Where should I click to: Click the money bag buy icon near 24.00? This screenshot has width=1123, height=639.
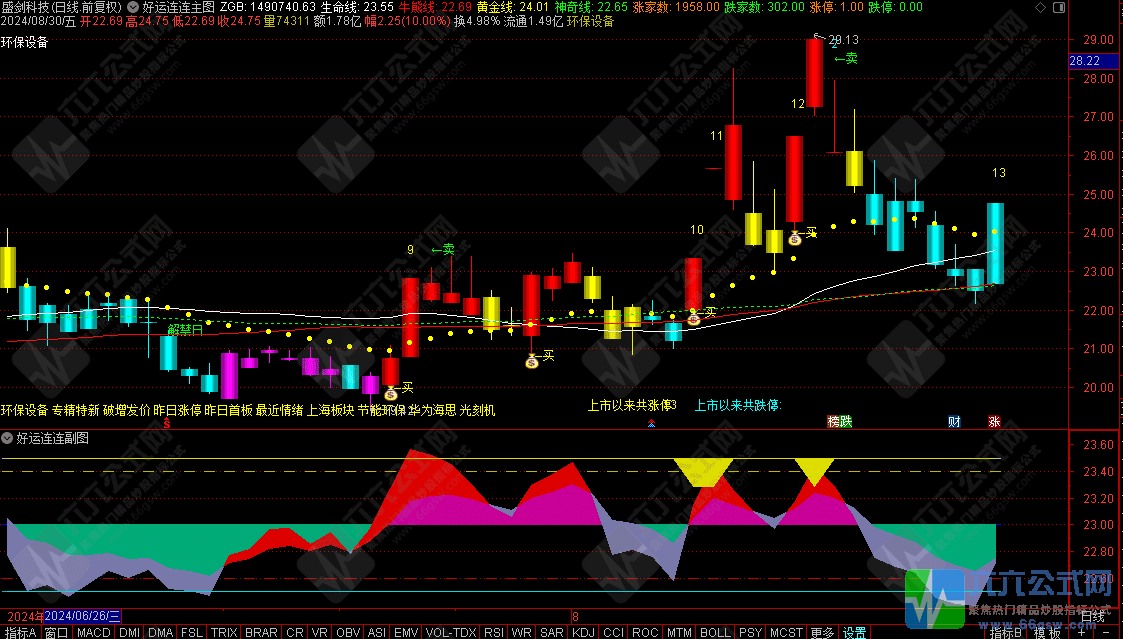tap(794, 239)
